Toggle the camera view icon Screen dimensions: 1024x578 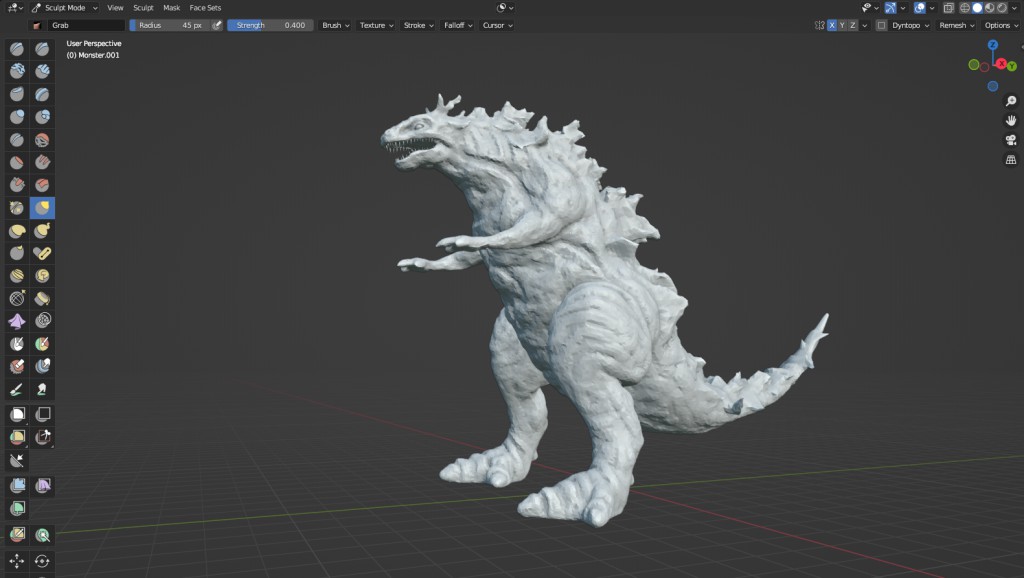point(1011,140)
